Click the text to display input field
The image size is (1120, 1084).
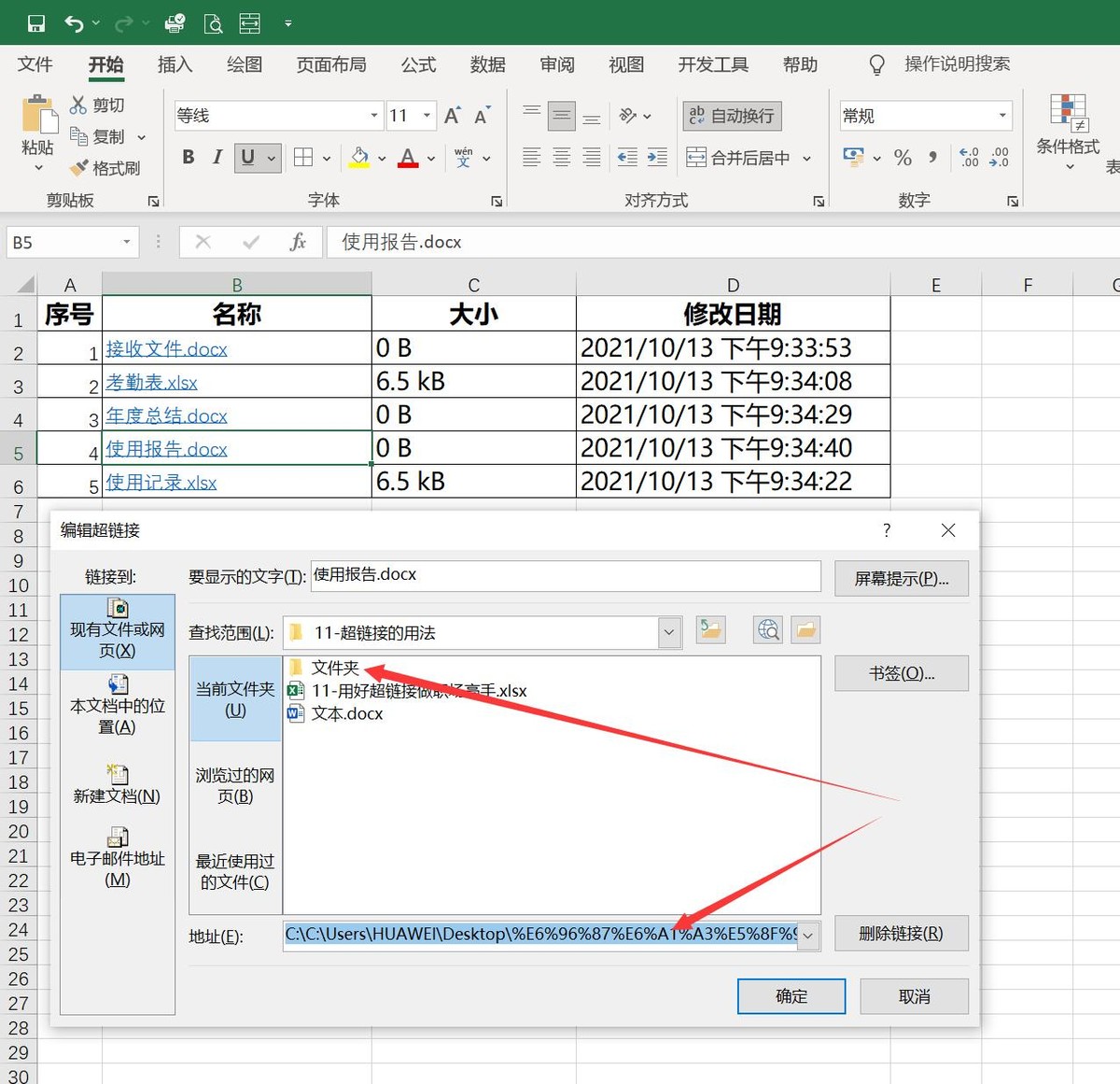[565, 575]
